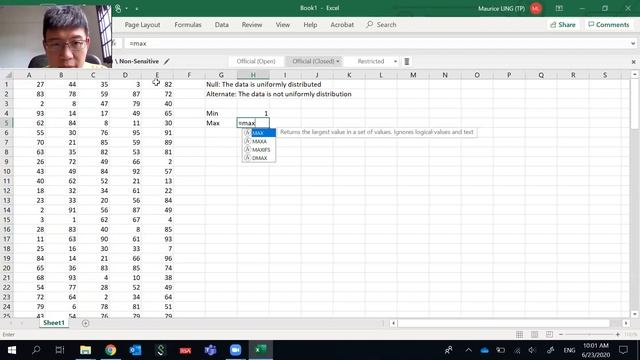Open the Review tab

click(x=252, y=24)
